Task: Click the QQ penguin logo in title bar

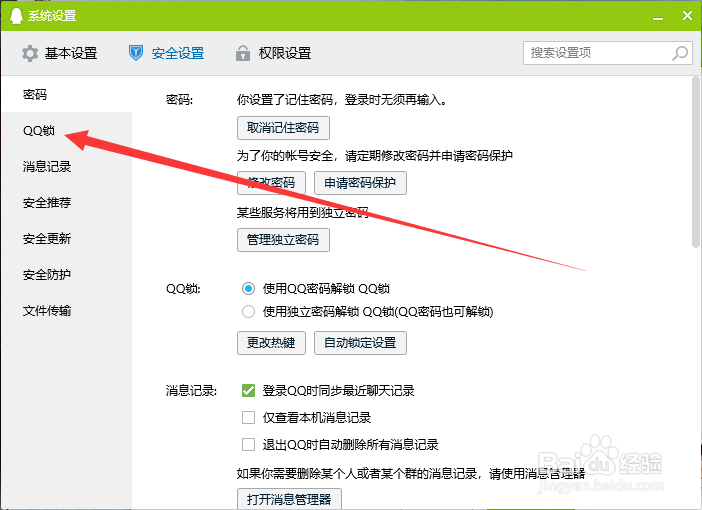Action: (x=16, y=16)
